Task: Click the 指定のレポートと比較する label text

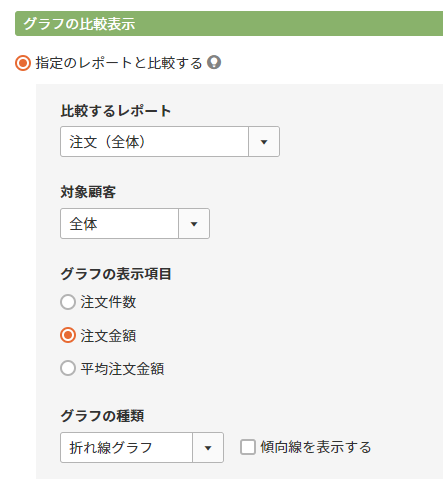Action: (x=119, y=63)
